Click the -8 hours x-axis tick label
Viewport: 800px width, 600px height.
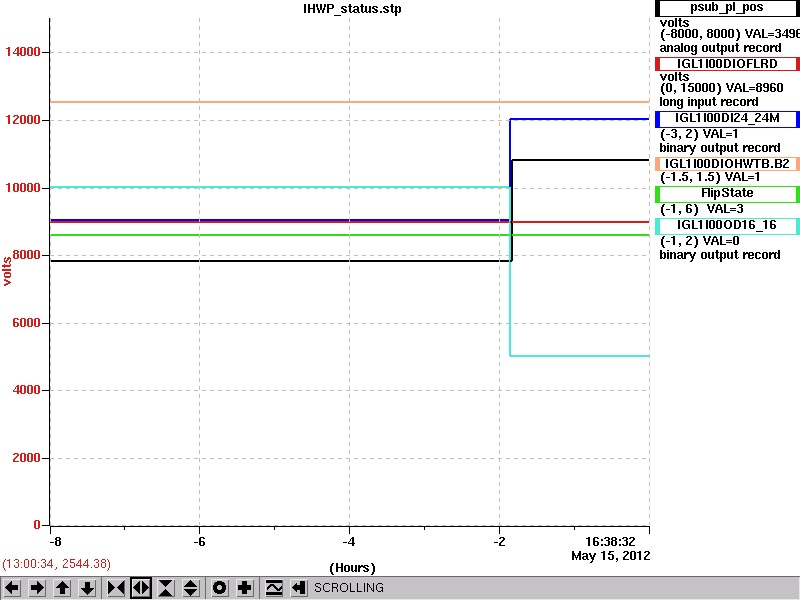(x=56, y=542)
